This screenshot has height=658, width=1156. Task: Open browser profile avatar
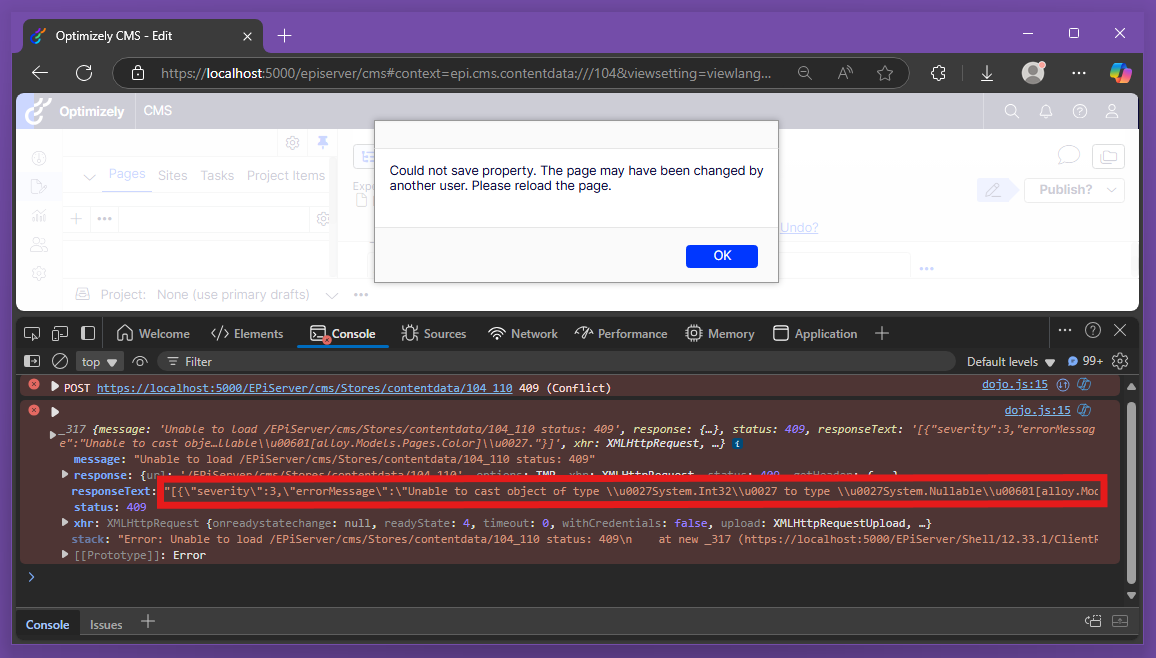click(x=1033, y=72)
